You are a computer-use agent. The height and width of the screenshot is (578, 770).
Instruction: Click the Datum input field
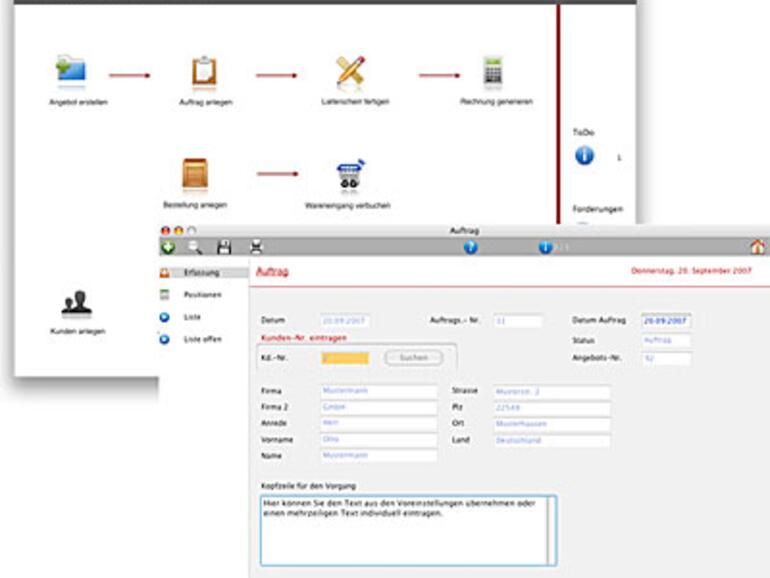pos(345,321)
